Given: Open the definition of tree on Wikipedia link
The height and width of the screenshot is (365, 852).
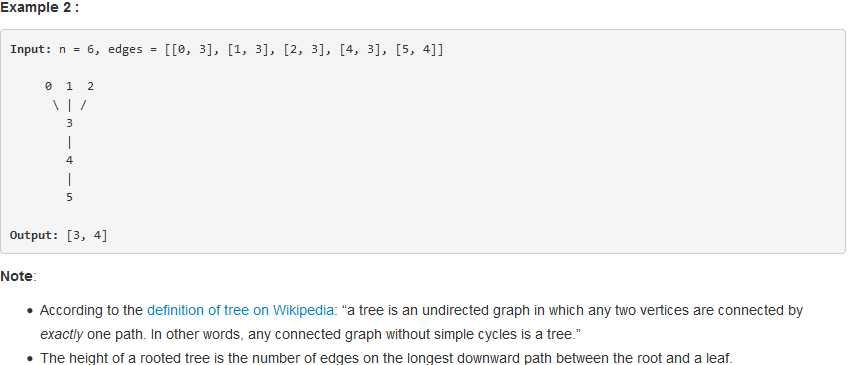Looking at the screenshot, I should point(240,311).
